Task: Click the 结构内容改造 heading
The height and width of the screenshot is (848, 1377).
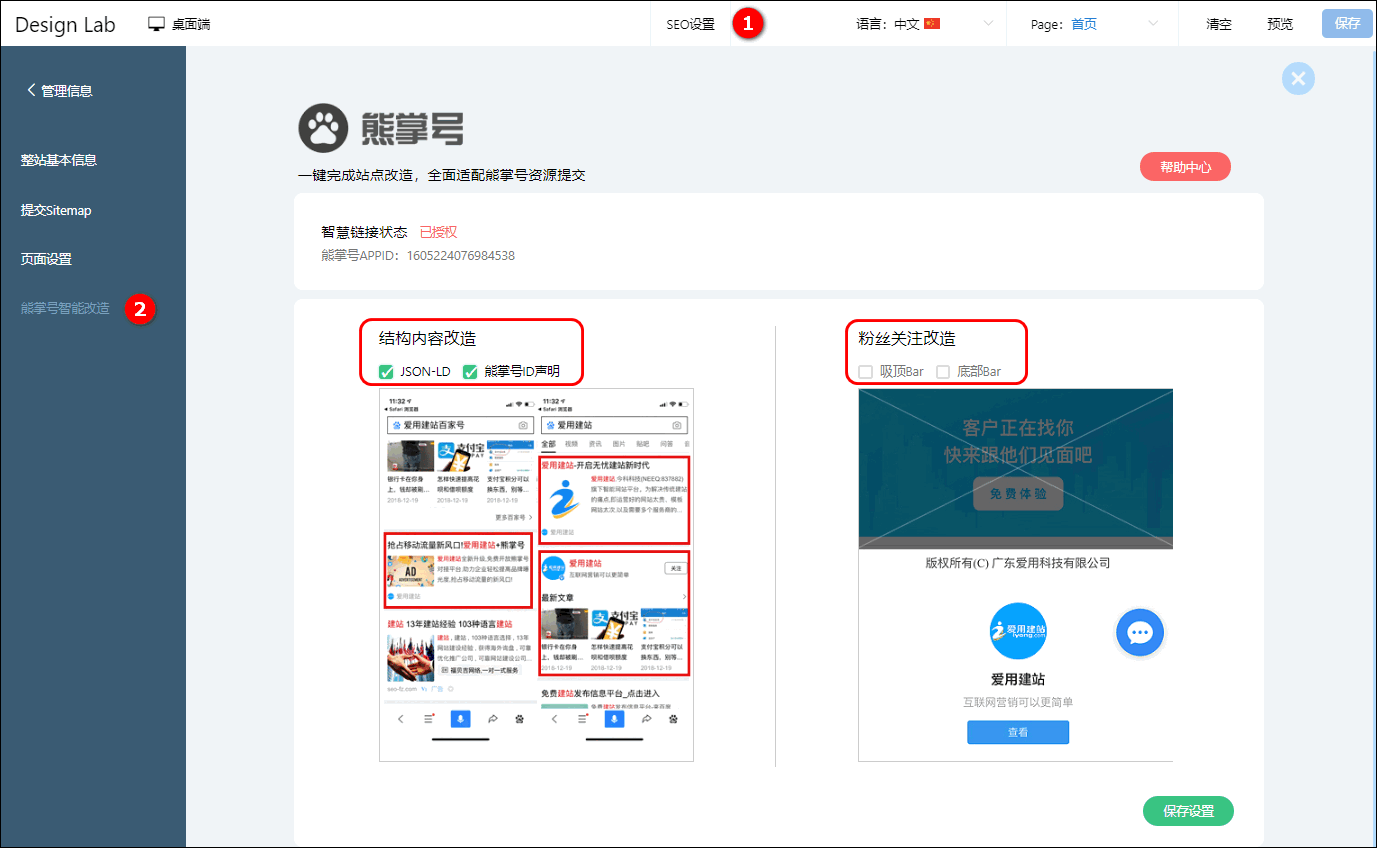Action: [x=427, y=339]
